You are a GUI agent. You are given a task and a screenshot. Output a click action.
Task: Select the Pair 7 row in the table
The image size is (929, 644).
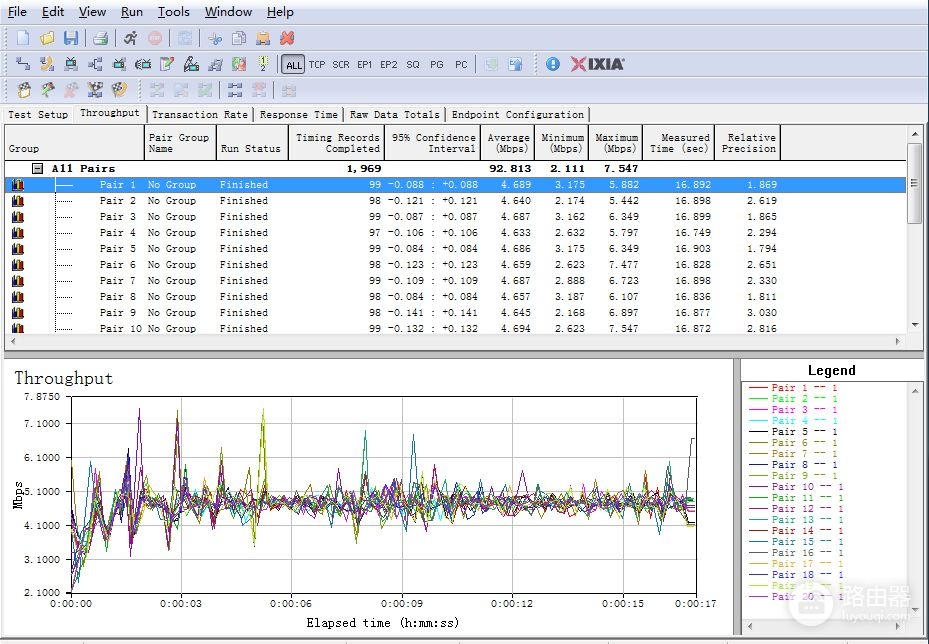pos(455,281)
